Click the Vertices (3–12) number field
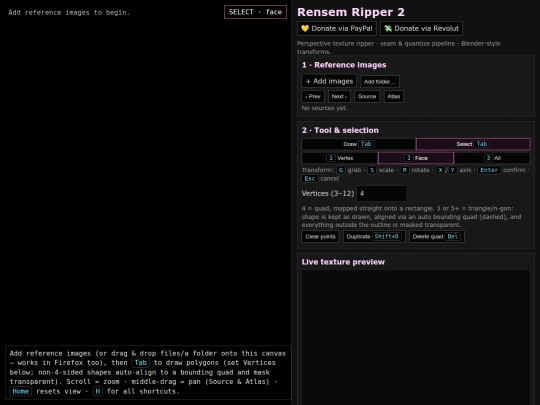Viewport: 540px width, 405px height. click(381, 194)
